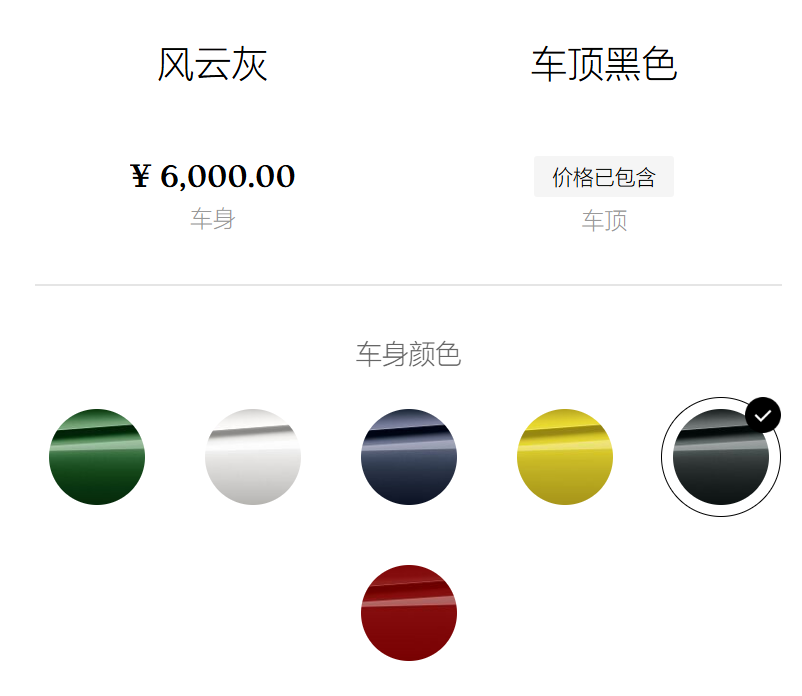The height and width of the screenshot is (696, 802).
Task: Click the 车身颜色 section heading
Action: pos(409,354)
